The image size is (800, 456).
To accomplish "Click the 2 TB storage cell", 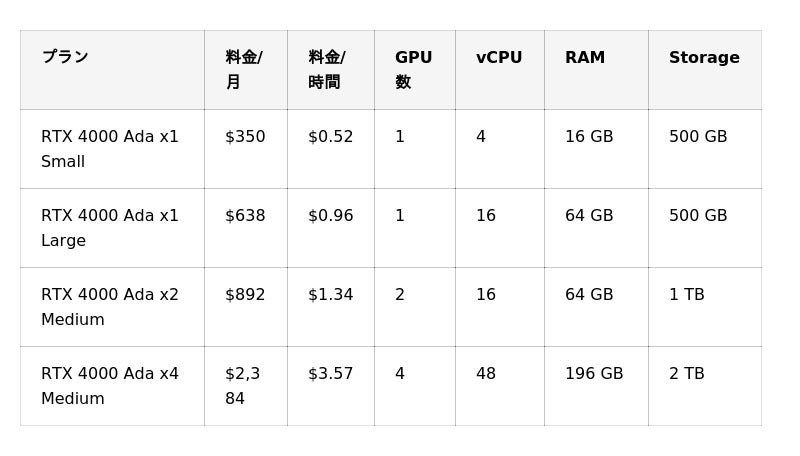I will point(687,374).
